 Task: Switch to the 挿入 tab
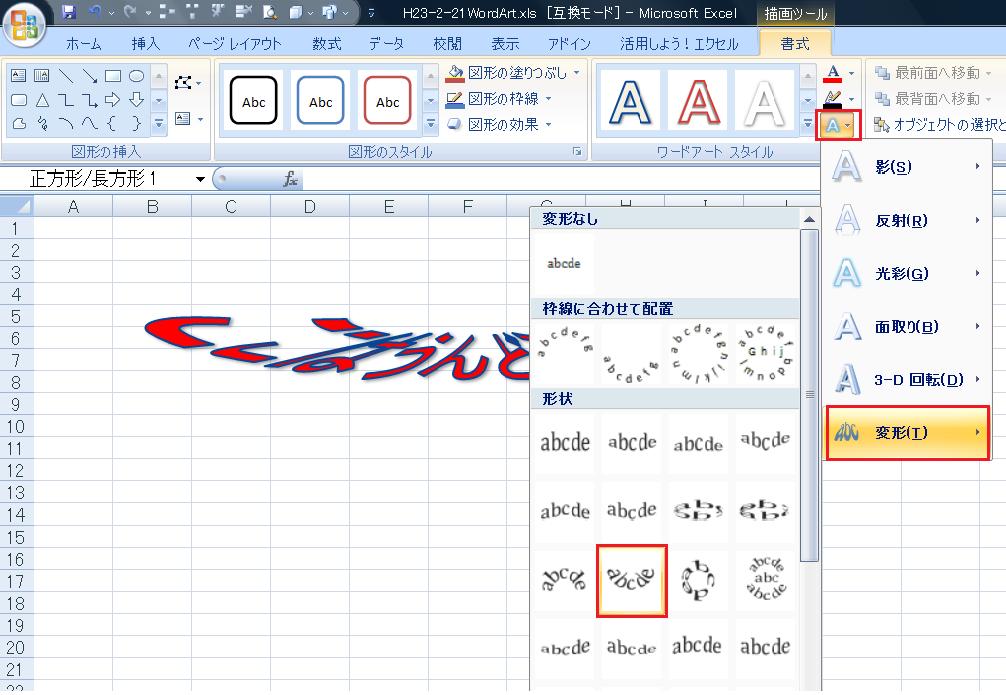pos(146,44)
